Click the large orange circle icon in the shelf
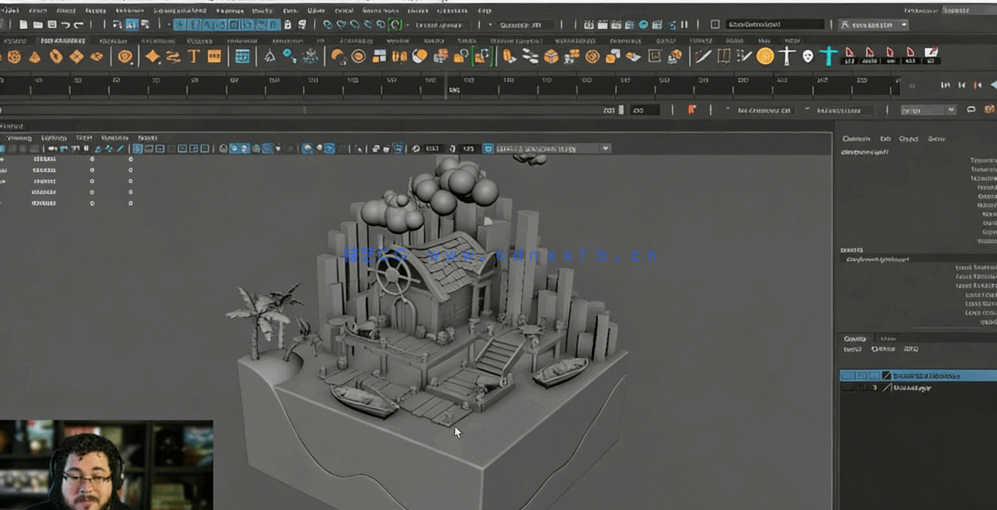Image resolution: width=997 pixels, height=510 pixels. [x=765, y=56]
